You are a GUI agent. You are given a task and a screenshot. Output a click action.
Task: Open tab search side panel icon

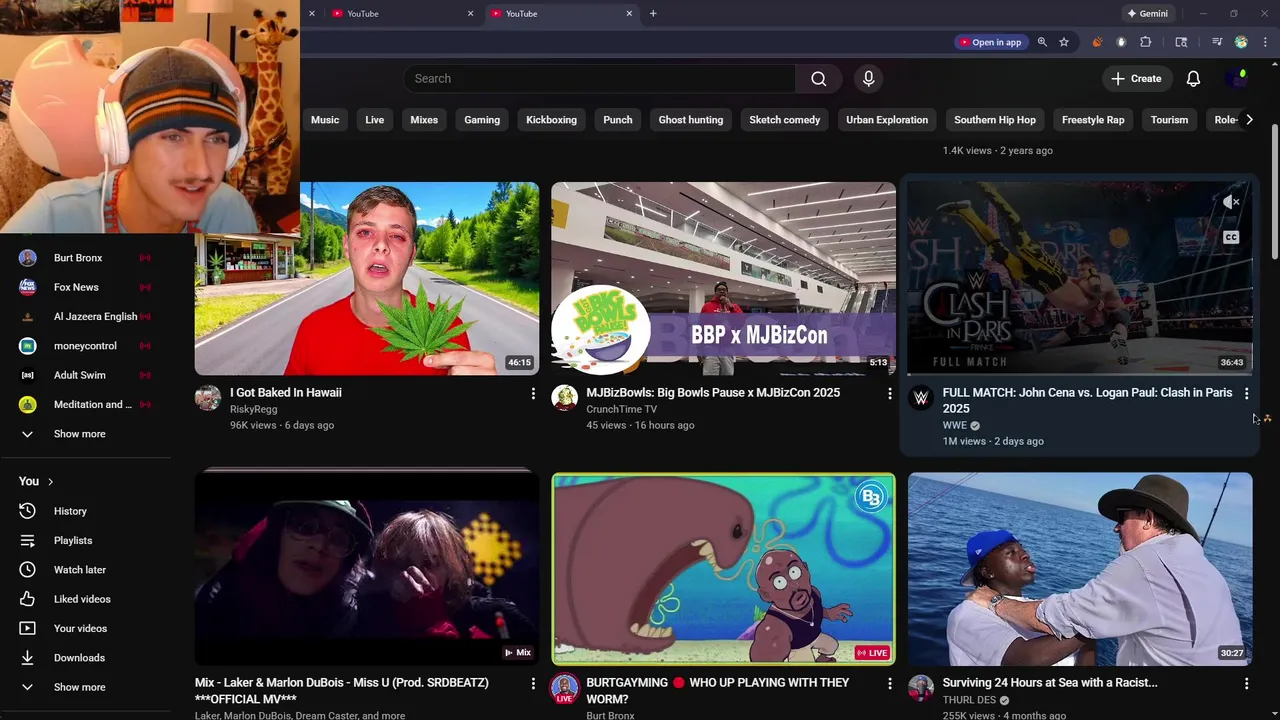click(1181, 42)
